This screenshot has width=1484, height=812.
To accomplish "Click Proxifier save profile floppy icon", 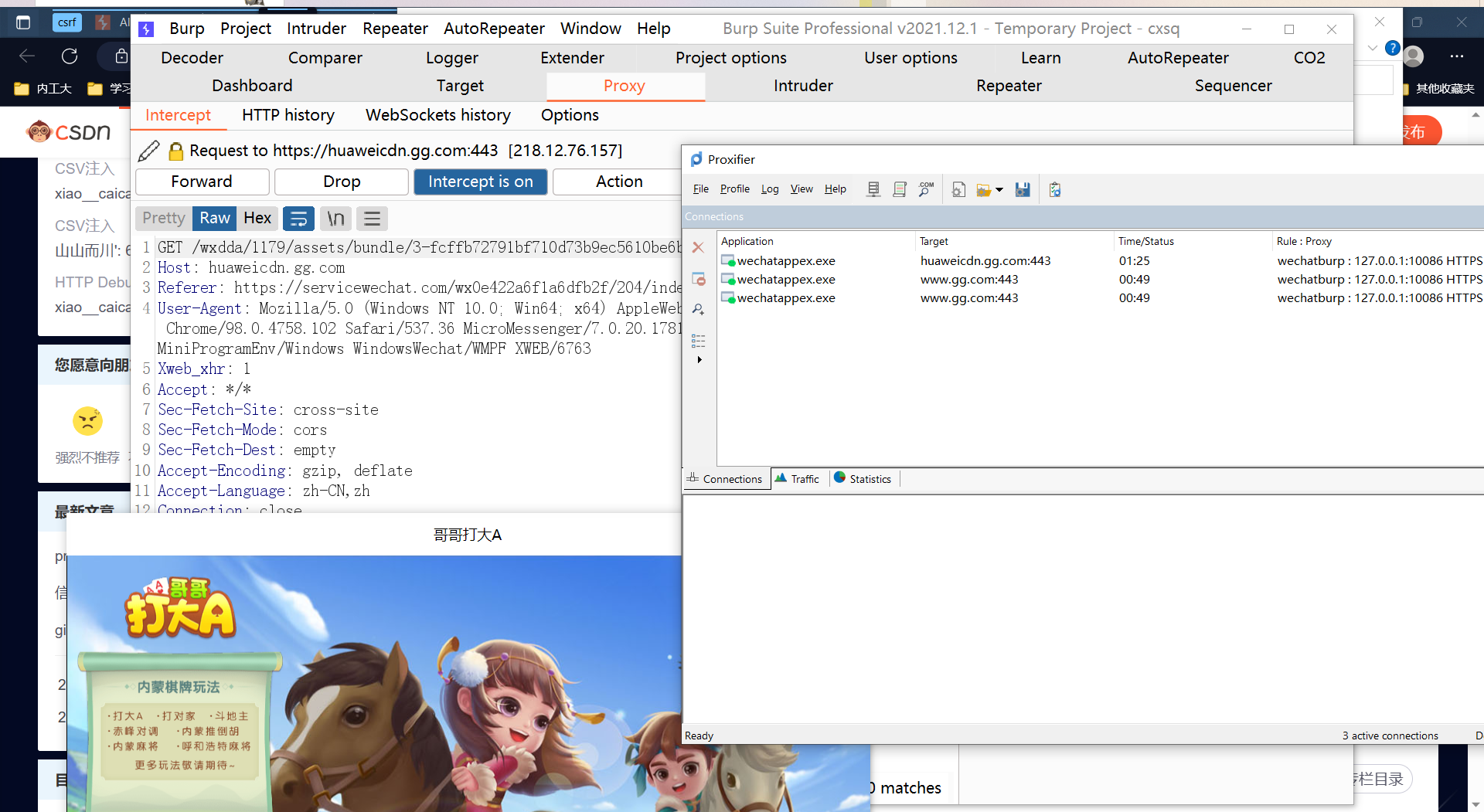I will (1023, 189).
